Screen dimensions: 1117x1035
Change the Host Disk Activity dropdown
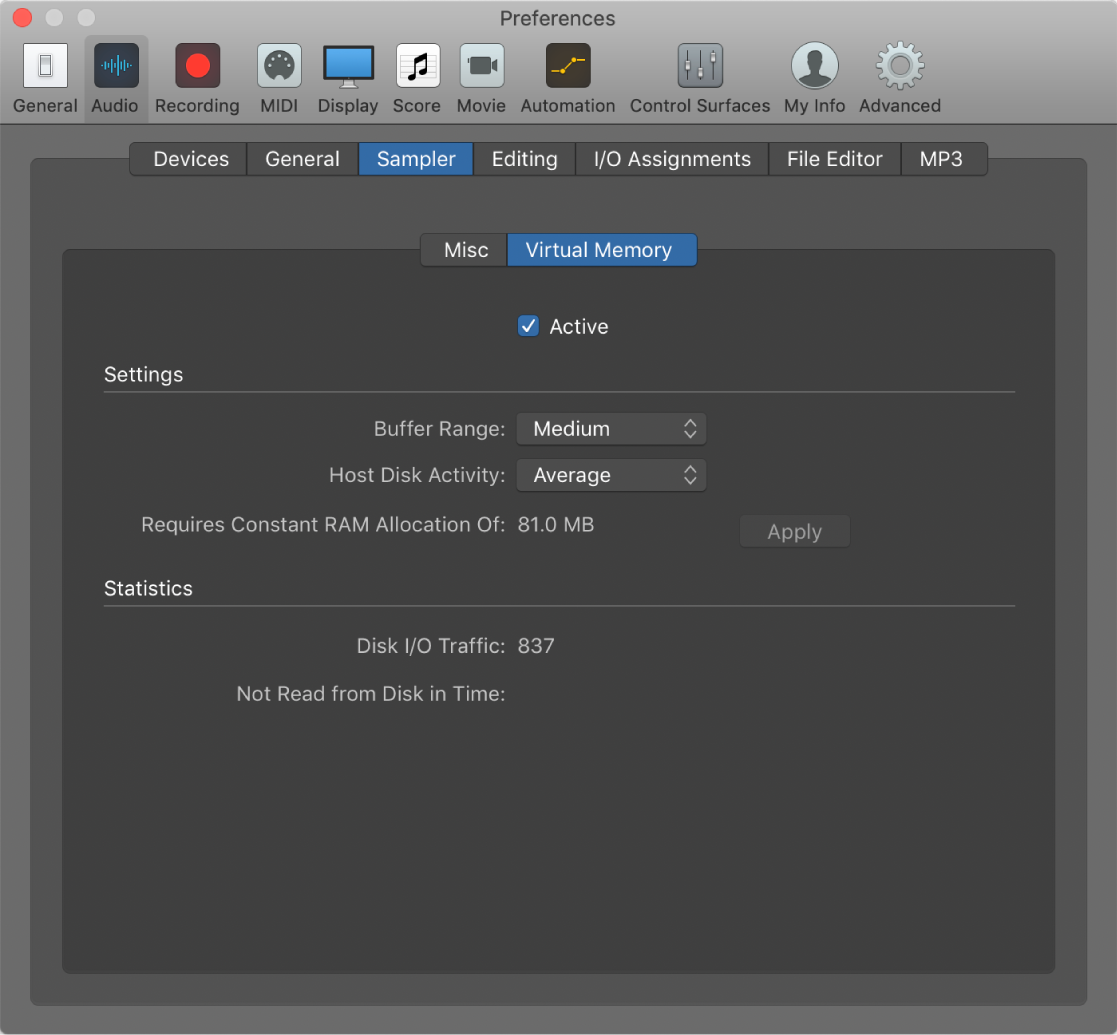611,475
